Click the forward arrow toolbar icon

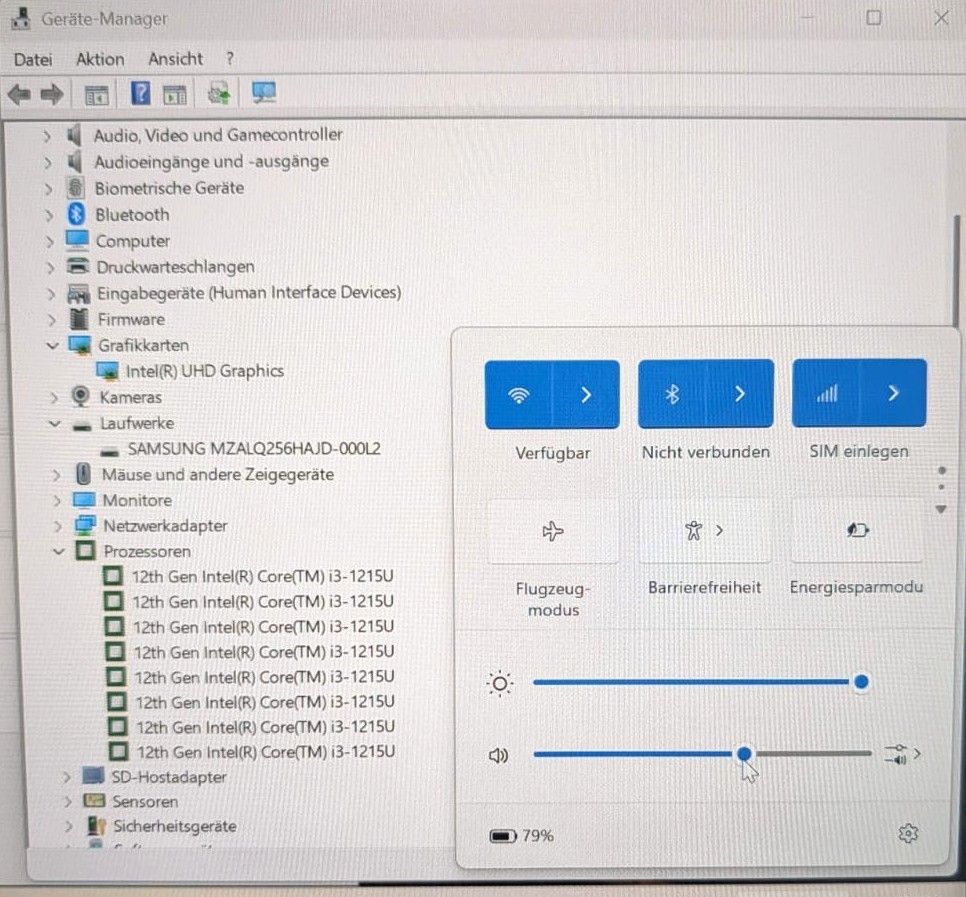pos(52,95)
